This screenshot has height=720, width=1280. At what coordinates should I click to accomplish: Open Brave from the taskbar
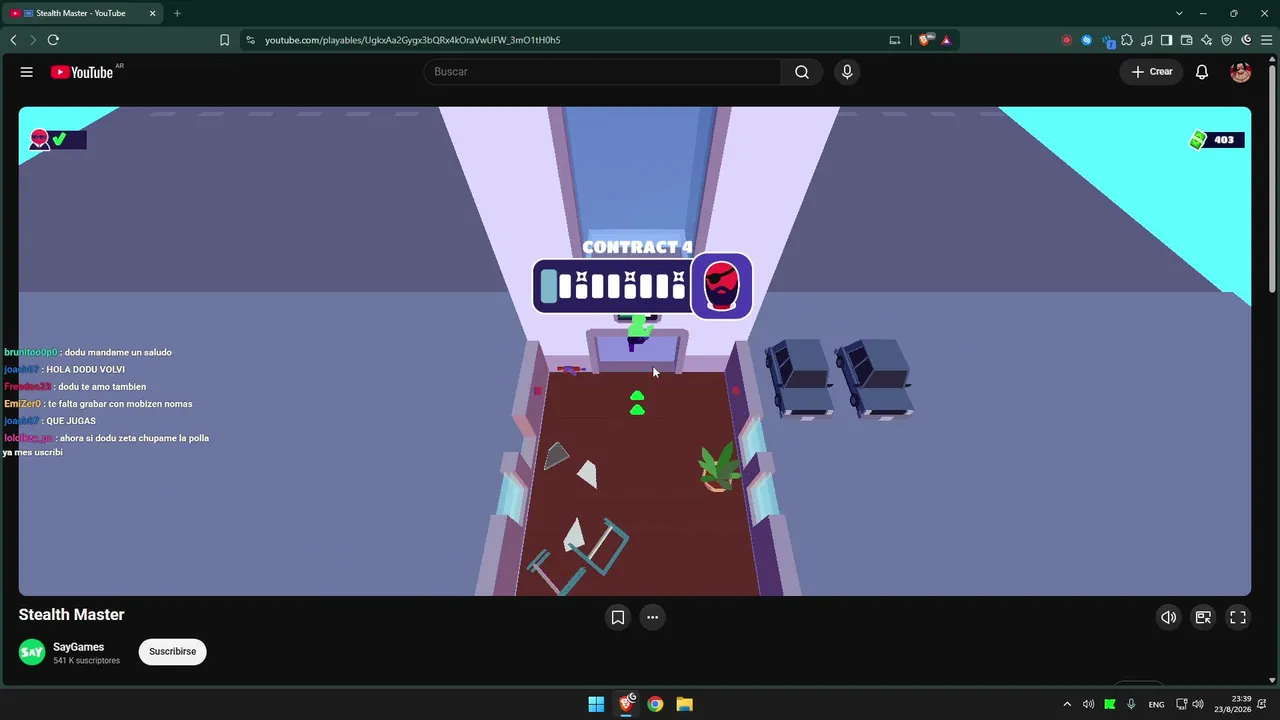627,704
